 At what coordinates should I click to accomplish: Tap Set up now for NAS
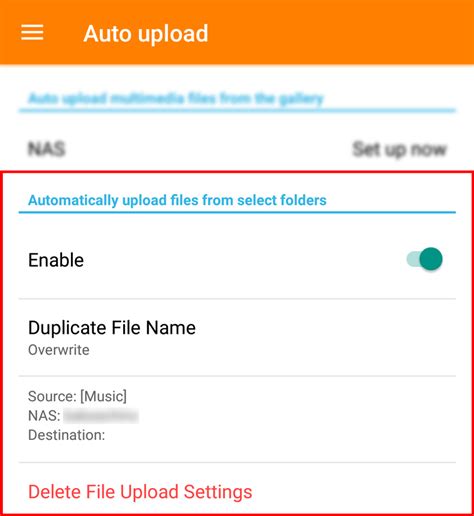click(x=399, y=149)
